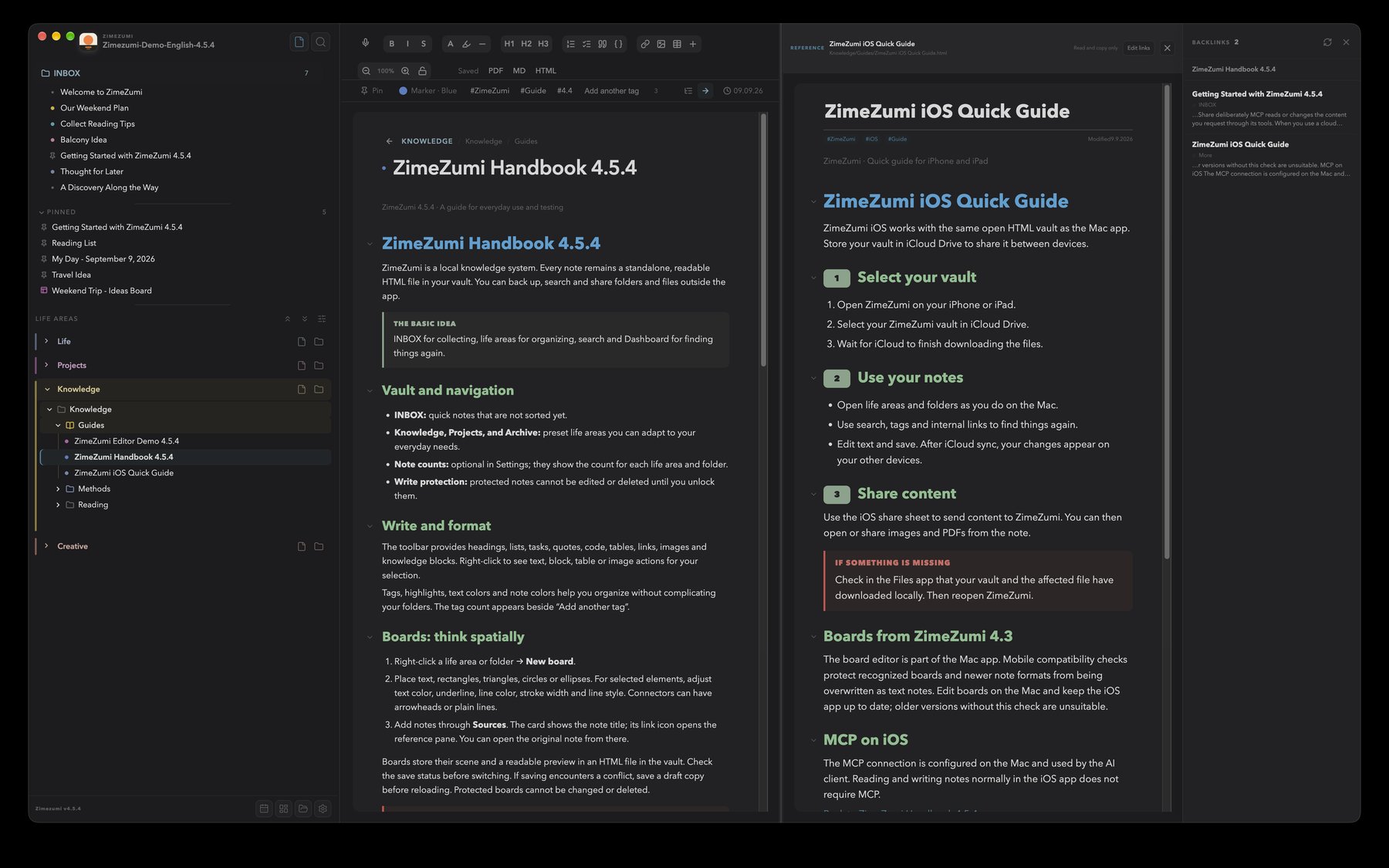Zoom in the editor view

point(405,70)
